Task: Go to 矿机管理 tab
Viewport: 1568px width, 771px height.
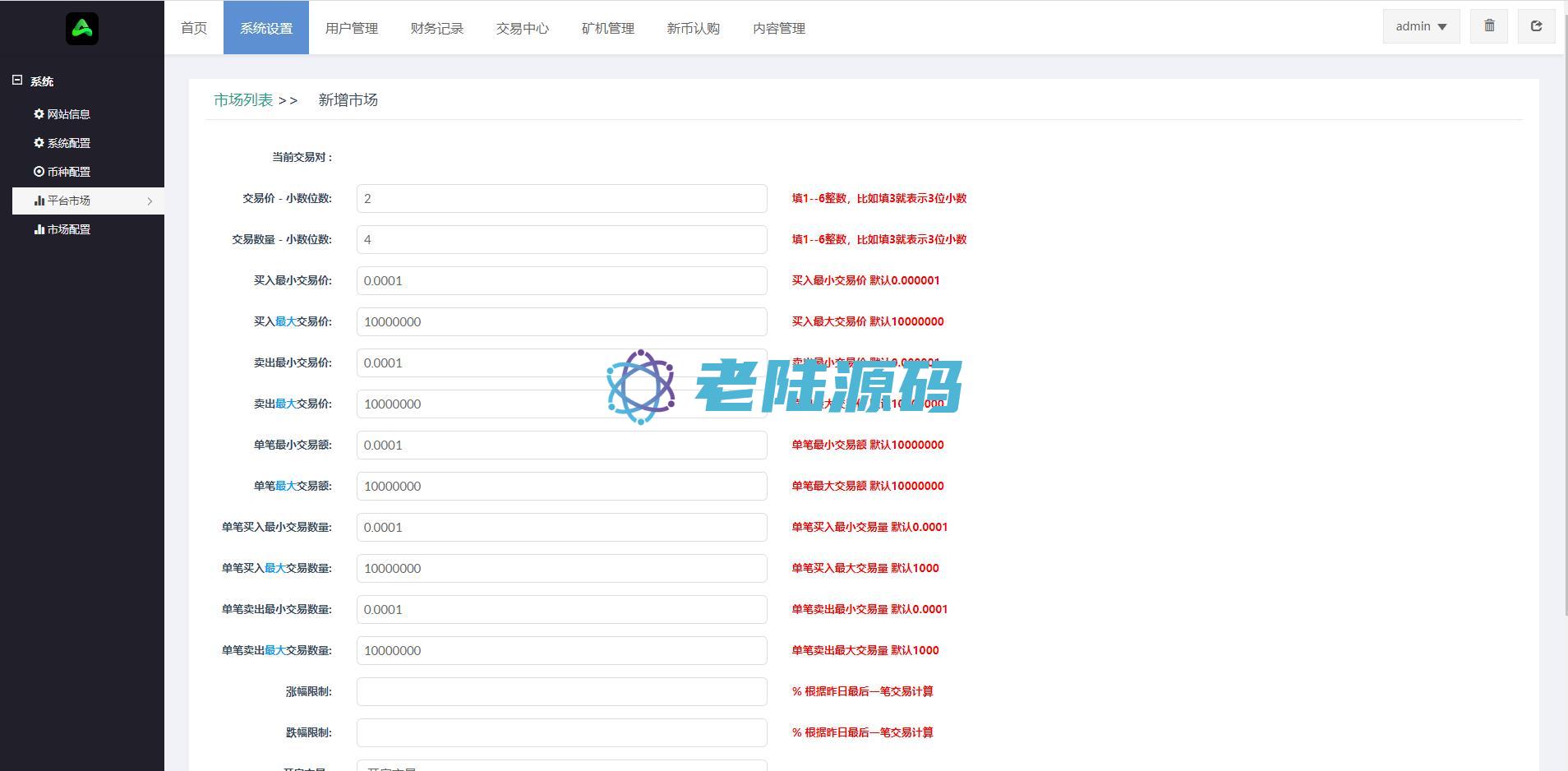Action: point(608,28)
